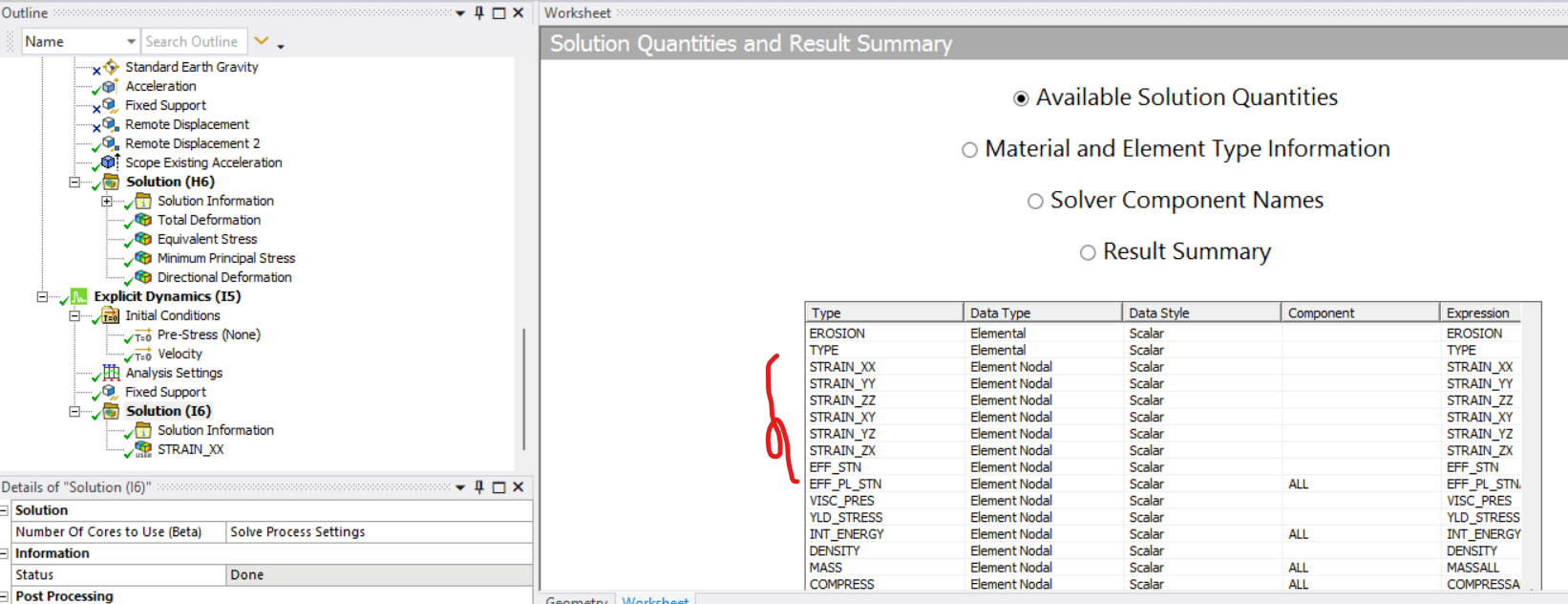The image size is (1568, 604).
Task: Pin the Outline panel
Action: tap(479, 12)
